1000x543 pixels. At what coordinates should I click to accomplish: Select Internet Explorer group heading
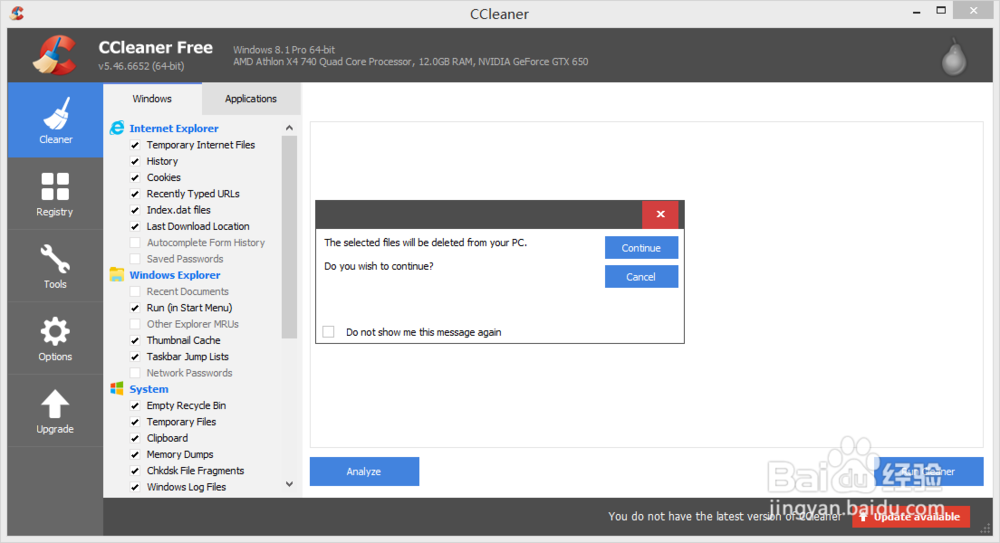(173, 128)
